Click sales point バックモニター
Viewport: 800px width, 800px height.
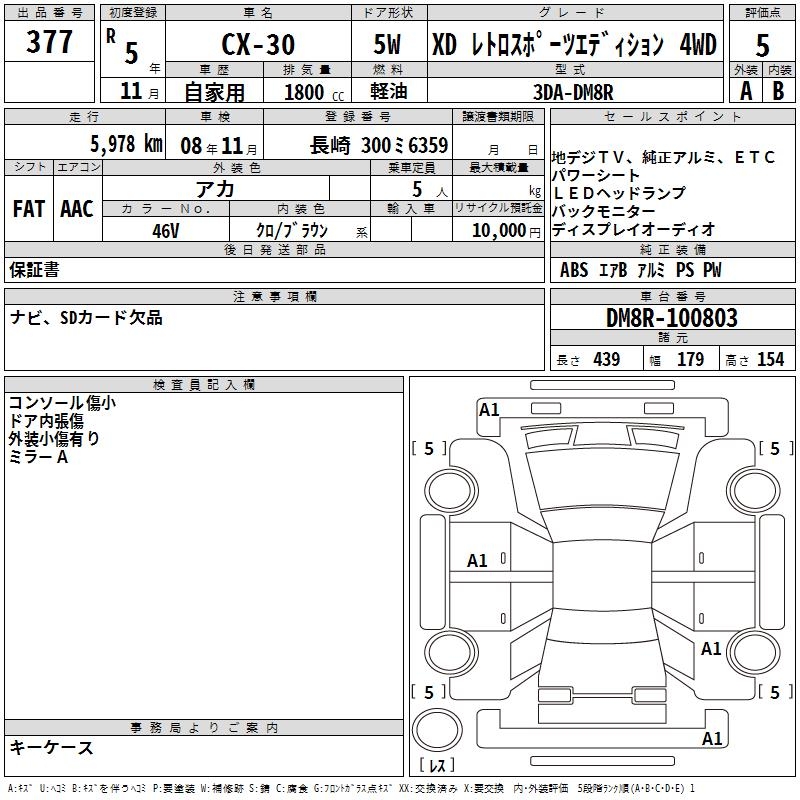(604, 211)
